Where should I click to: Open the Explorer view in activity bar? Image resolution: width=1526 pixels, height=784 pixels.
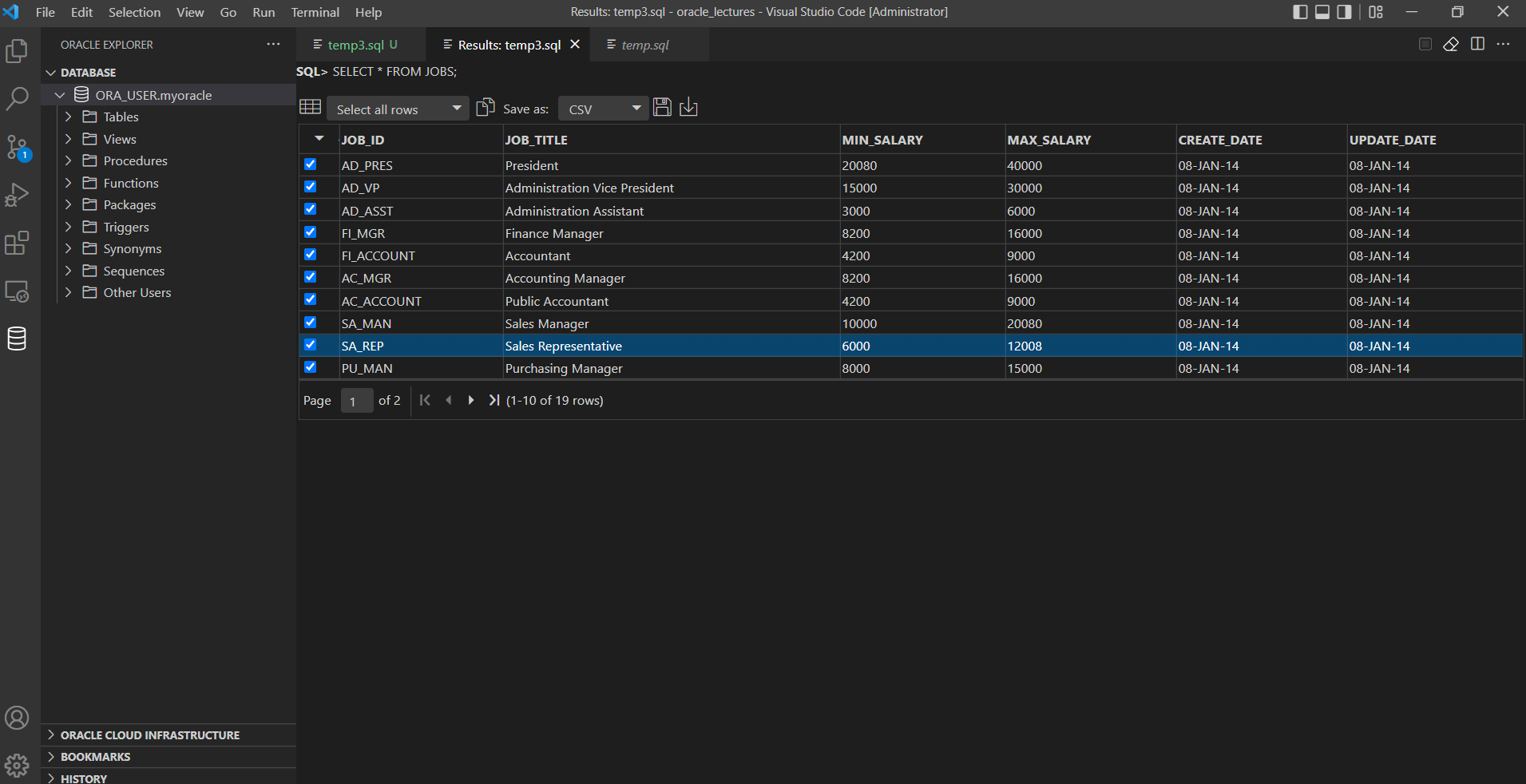coord(17,52)
